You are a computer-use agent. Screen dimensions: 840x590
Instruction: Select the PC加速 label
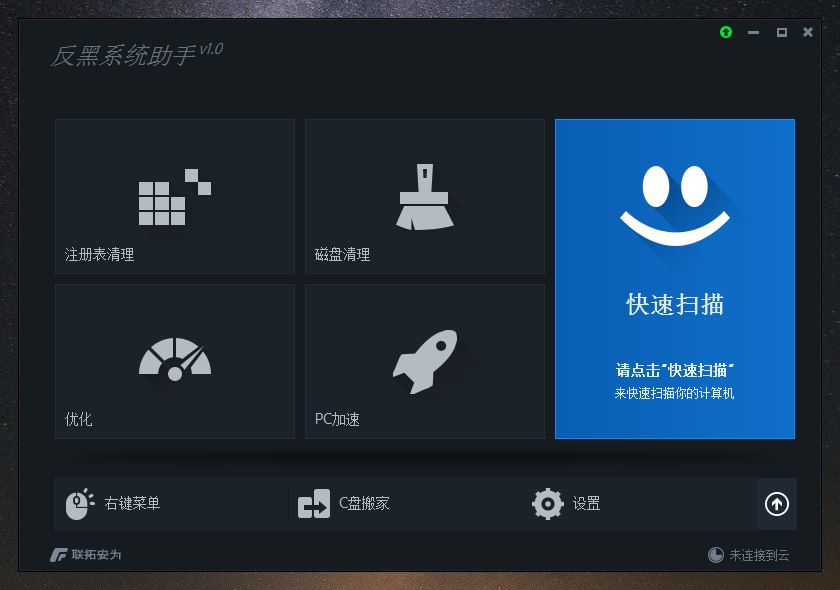(x=338, y=419)
